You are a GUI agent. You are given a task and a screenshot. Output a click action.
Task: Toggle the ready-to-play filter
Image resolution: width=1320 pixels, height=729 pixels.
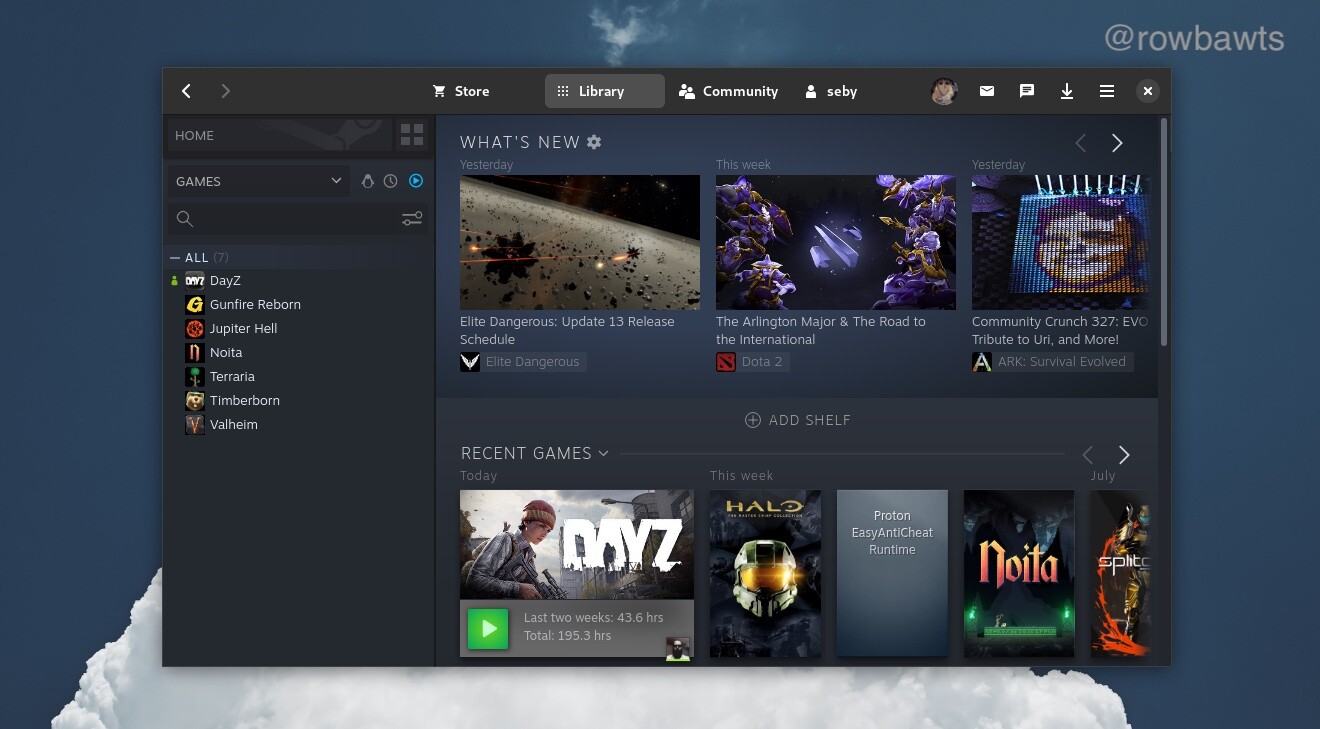(x=416, y=181)
